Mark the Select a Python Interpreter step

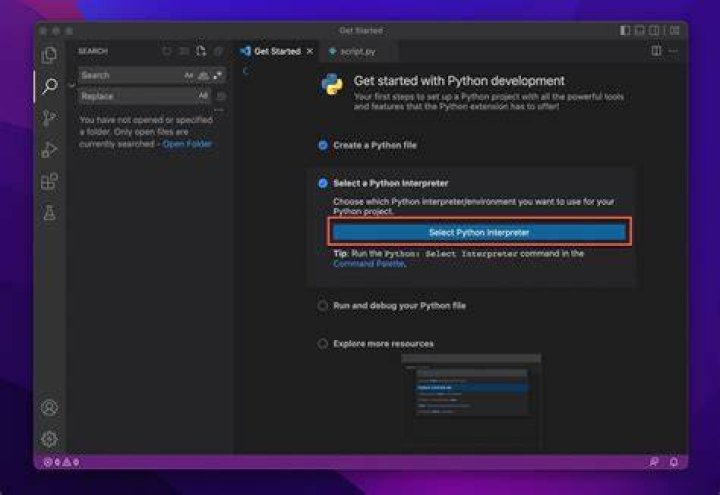point(323,183)
